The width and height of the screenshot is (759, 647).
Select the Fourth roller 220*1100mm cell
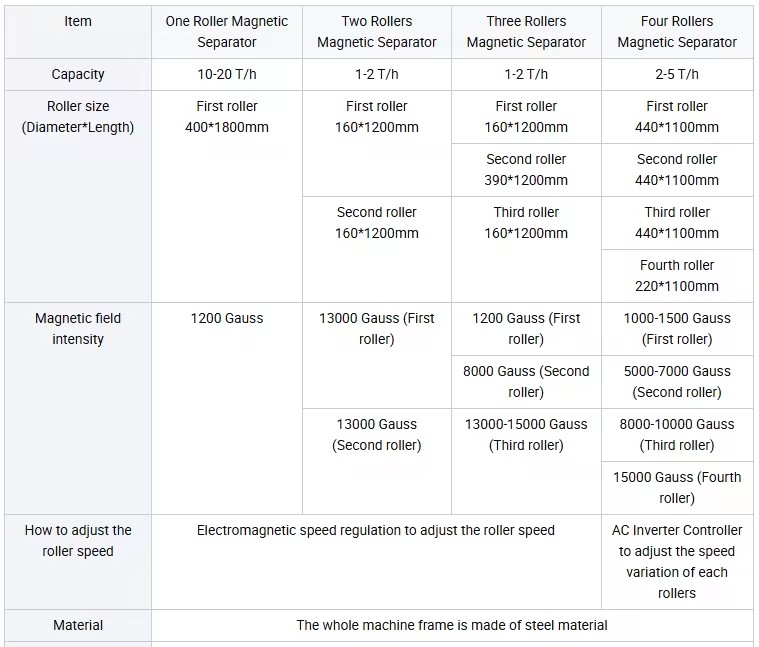677,276
